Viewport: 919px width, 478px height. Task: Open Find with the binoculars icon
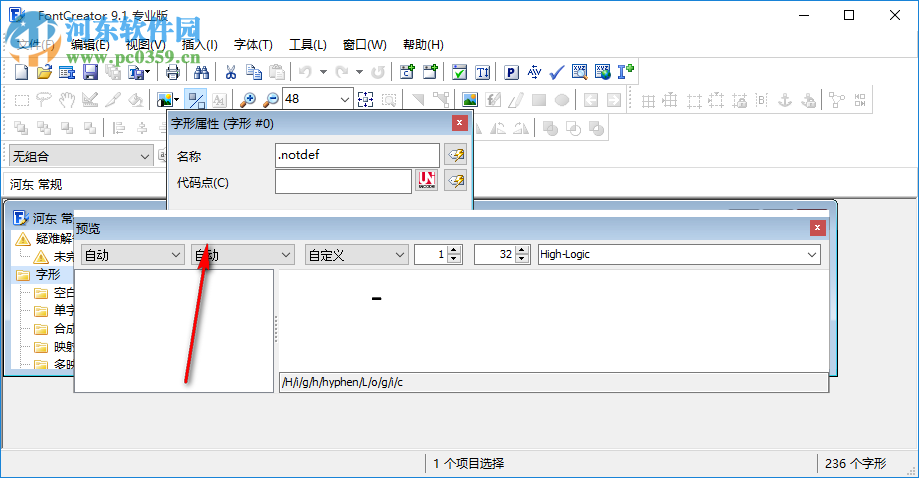coord(201,72)
